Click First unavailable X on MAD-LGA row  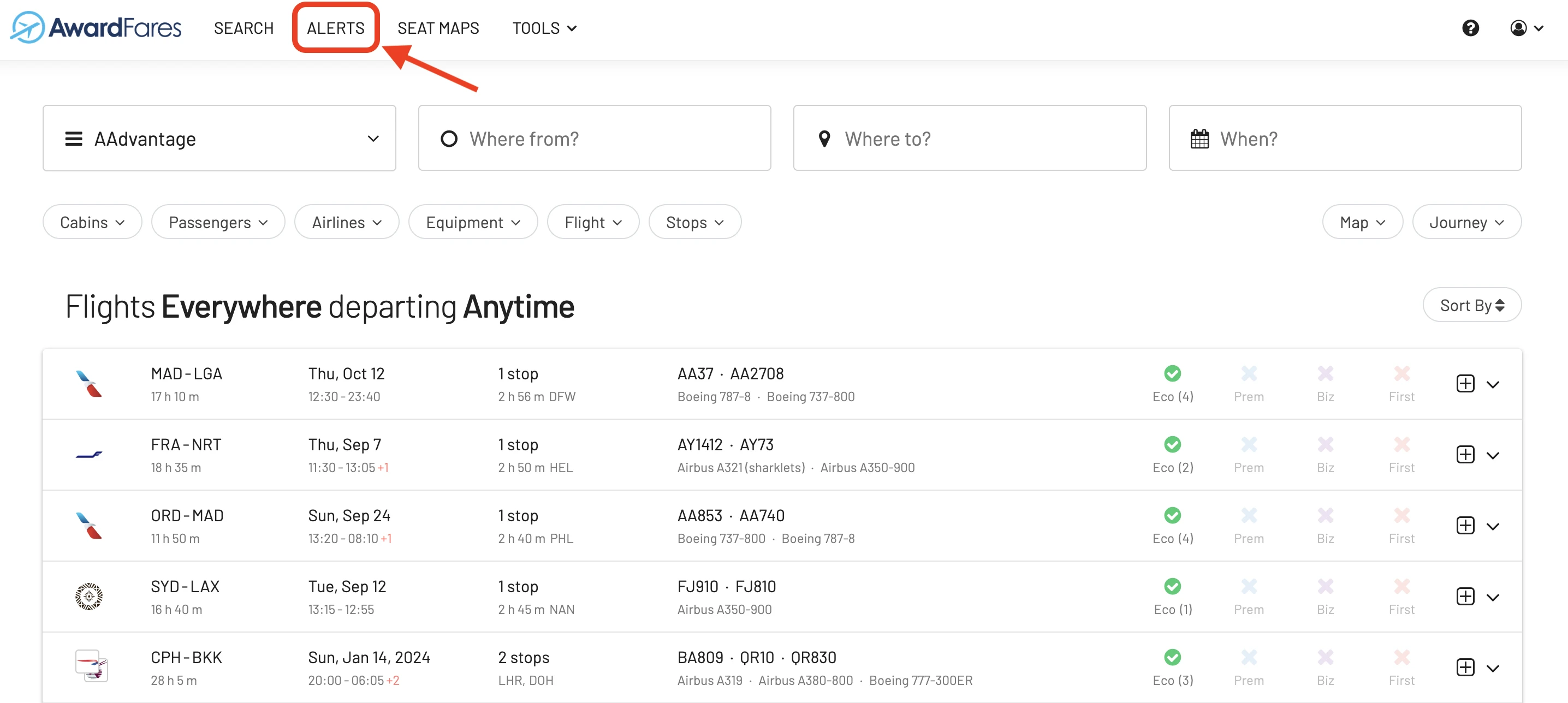point(1402,373)
